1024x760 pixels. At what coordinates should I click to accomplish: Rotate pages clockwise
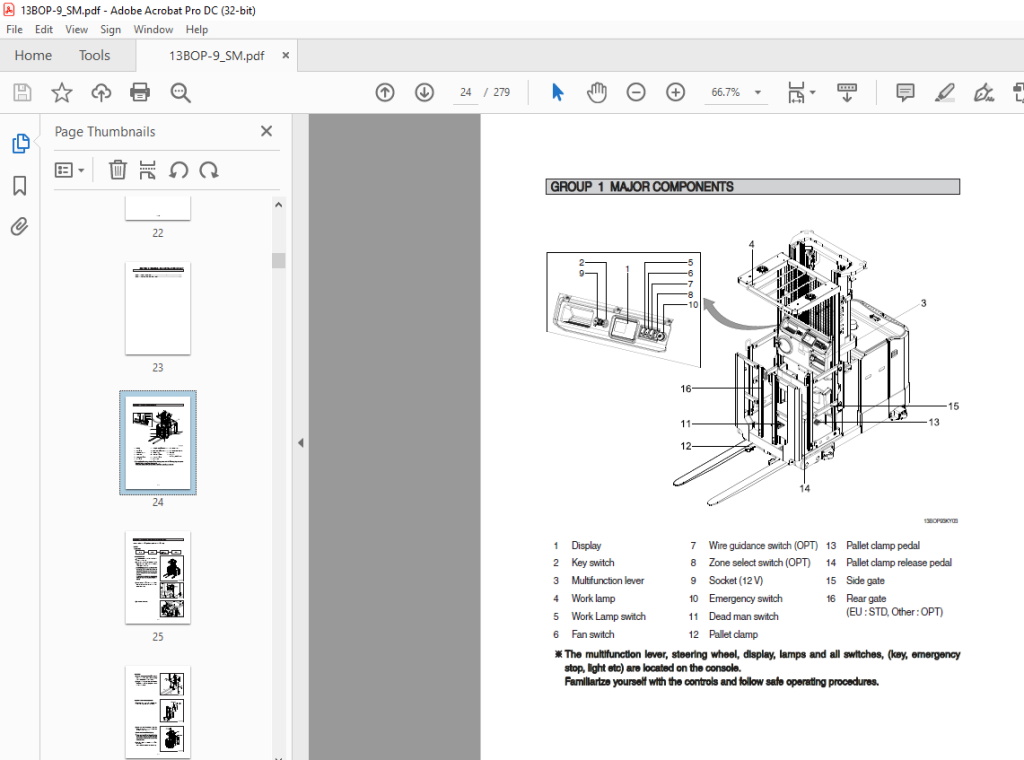coord(209,170)
